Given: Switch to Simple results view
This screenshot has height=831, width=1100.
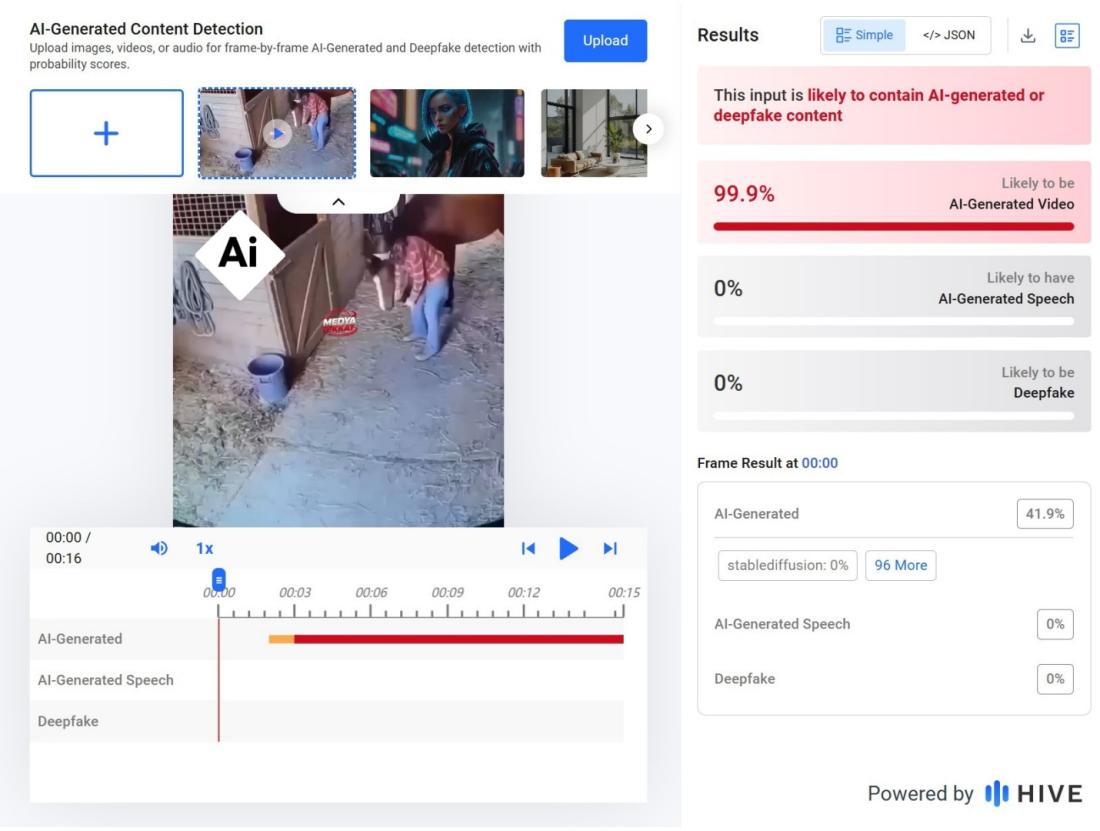Looking at the screenshot, I should point(863,35).
